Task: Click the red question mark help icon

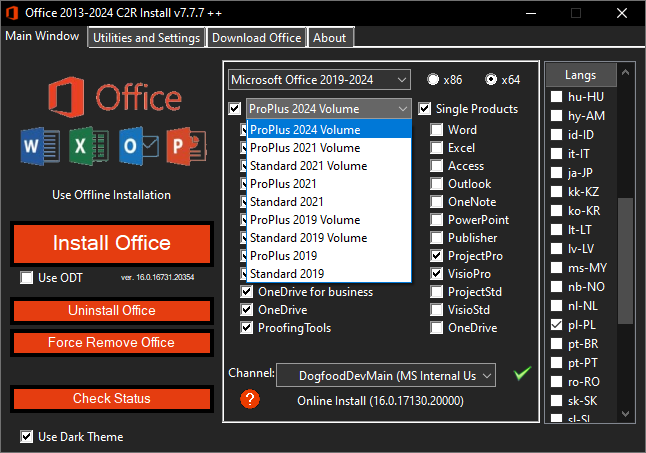Action: [x=250, y=399]
